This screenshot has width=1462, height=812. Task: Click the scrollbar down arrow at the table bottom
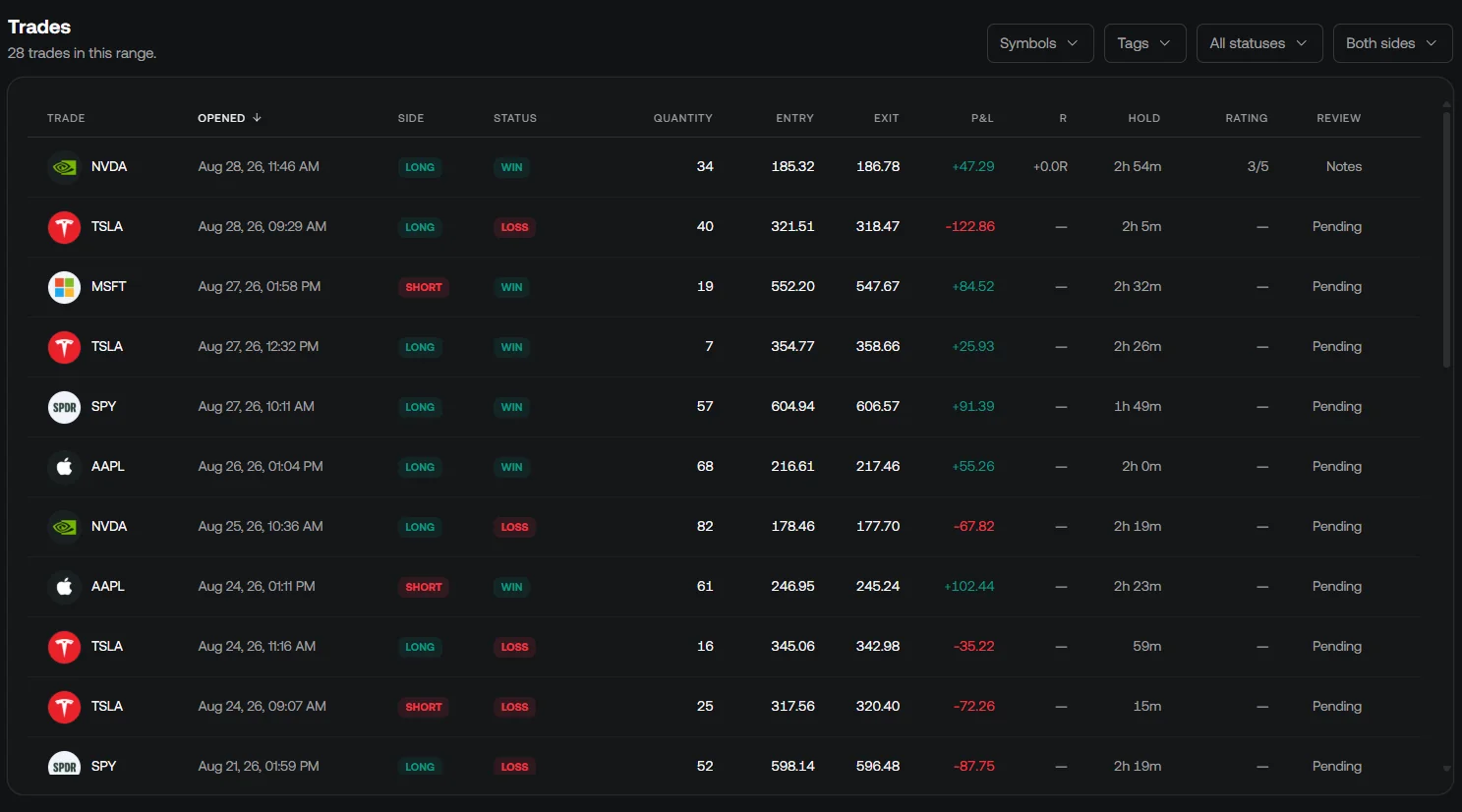pos(1446,769)
